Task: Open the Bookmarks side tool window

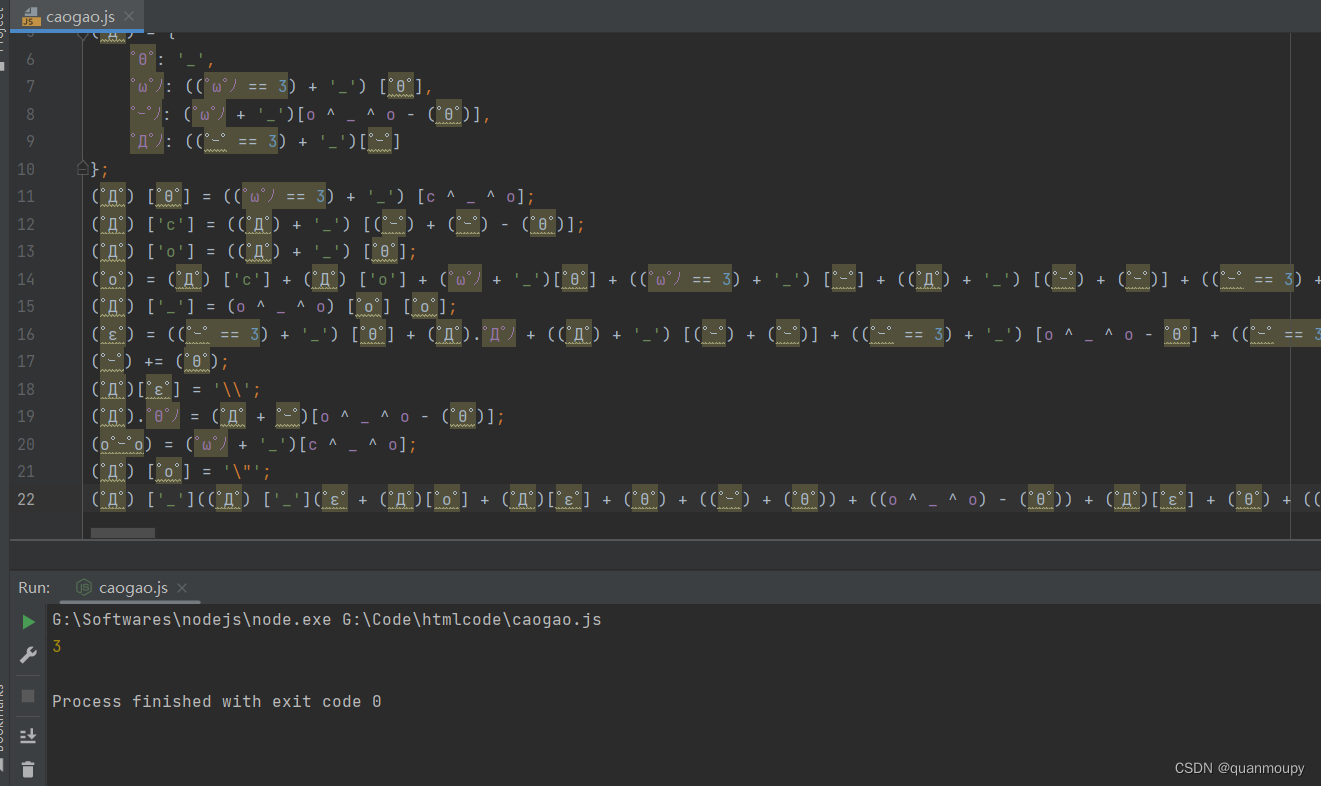Action: click(3, 716)
